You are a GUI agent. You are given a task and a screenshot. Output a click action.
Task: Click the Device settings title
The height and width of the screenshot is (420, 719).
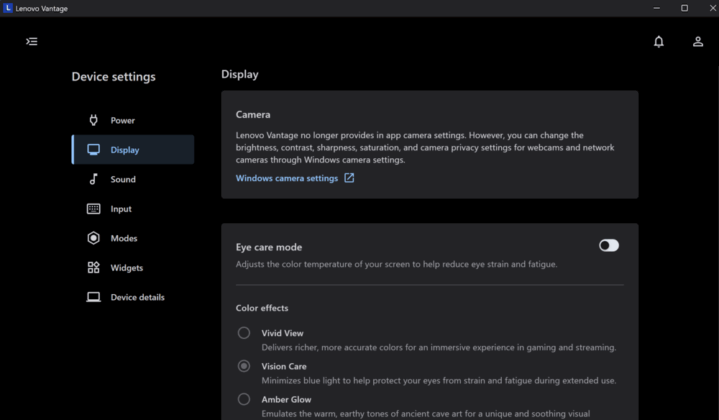point(113,77)
